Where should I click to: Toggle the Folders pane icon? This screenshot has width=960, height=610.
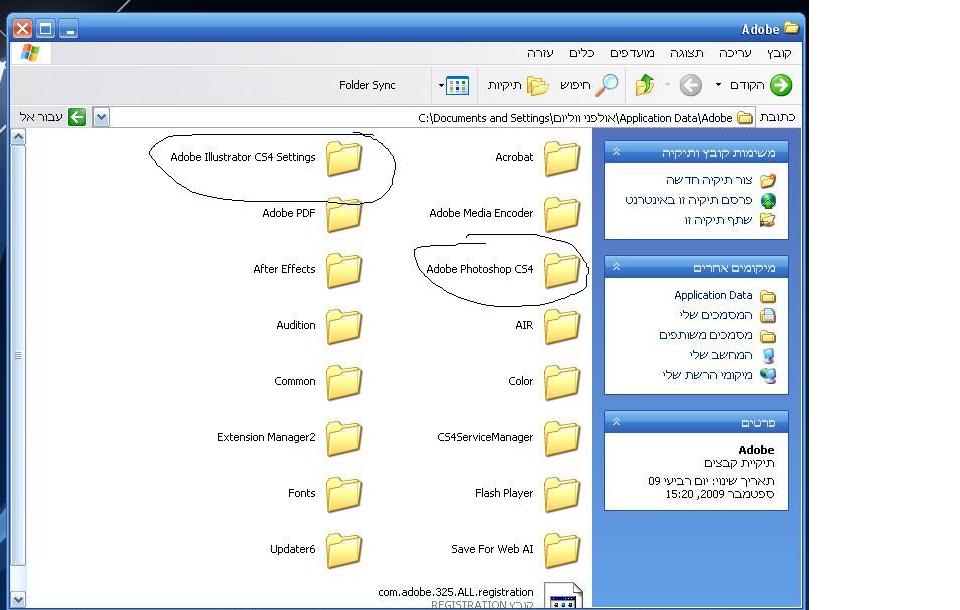click(537, 85)
